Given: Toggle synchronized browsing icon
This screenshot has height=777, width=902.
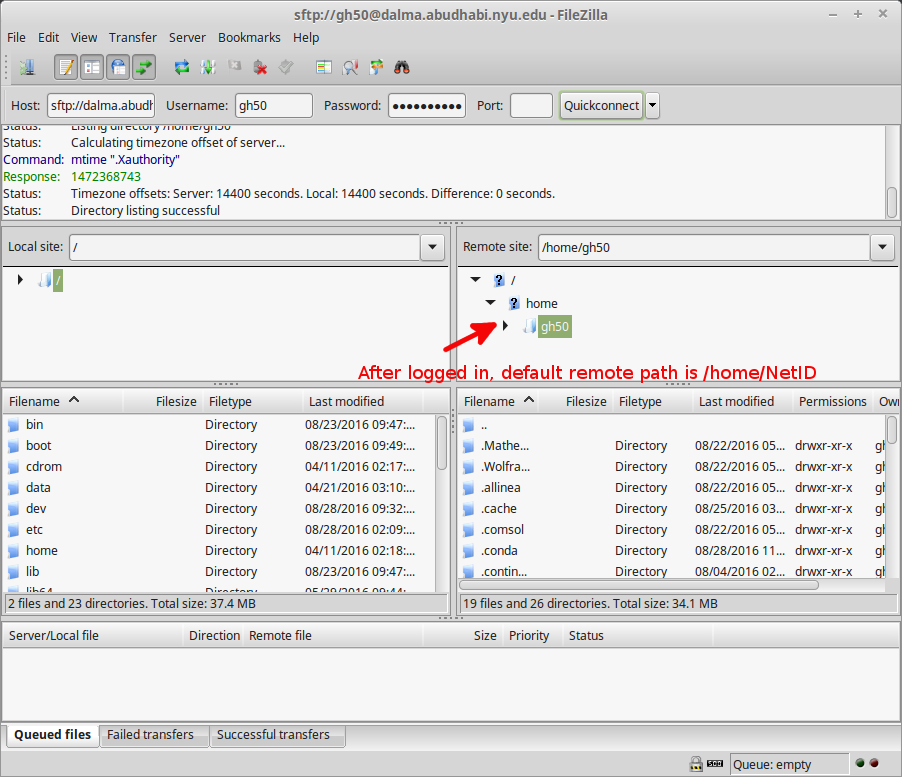Looking at the screenshot, I should (376, 68).
